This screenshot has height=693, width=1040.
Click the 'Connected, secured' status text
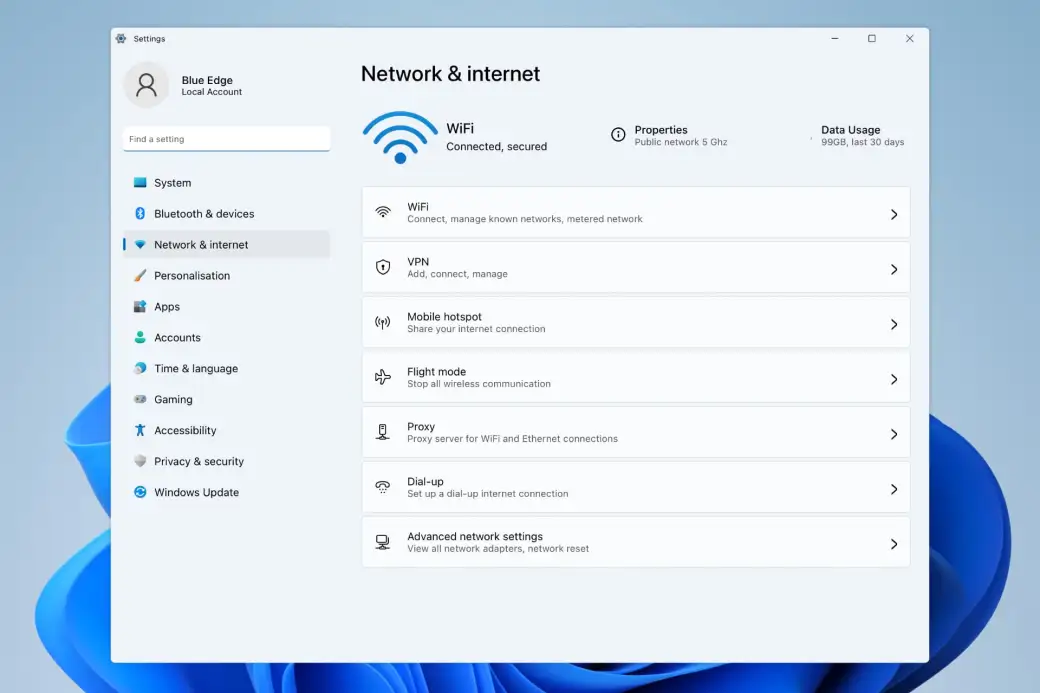[x=496, y=147]
